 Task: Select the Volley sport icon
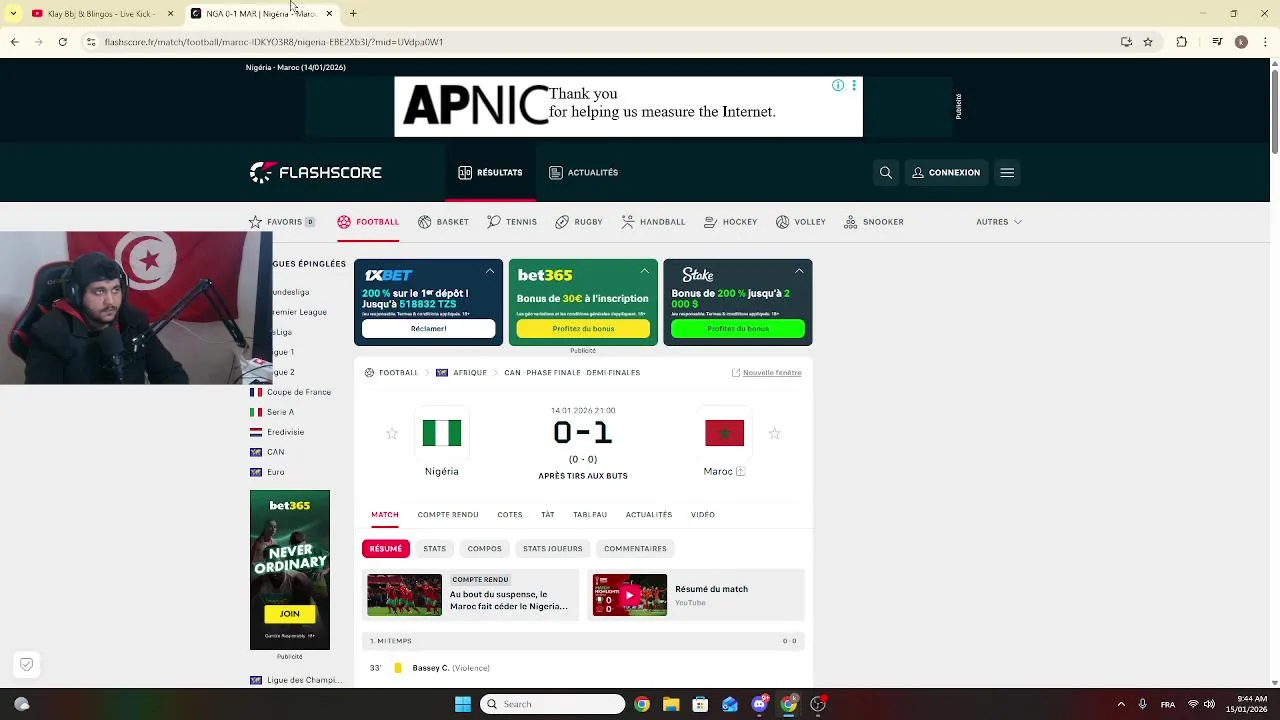(x=783, y=222)
